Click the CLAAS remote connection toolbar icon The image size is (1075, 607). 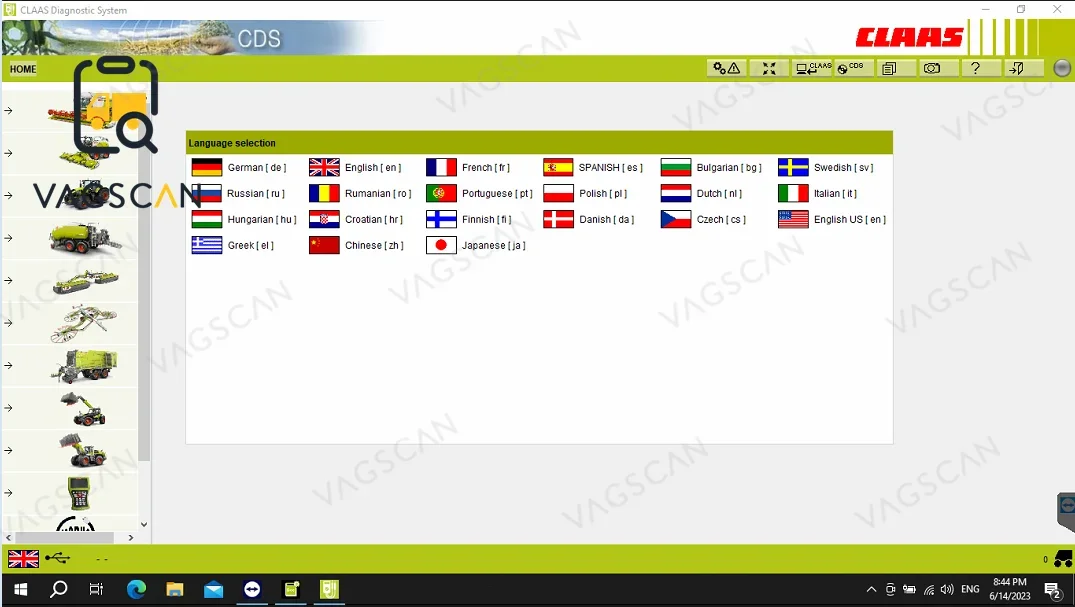pyautogui.click(x=812, y=68)
